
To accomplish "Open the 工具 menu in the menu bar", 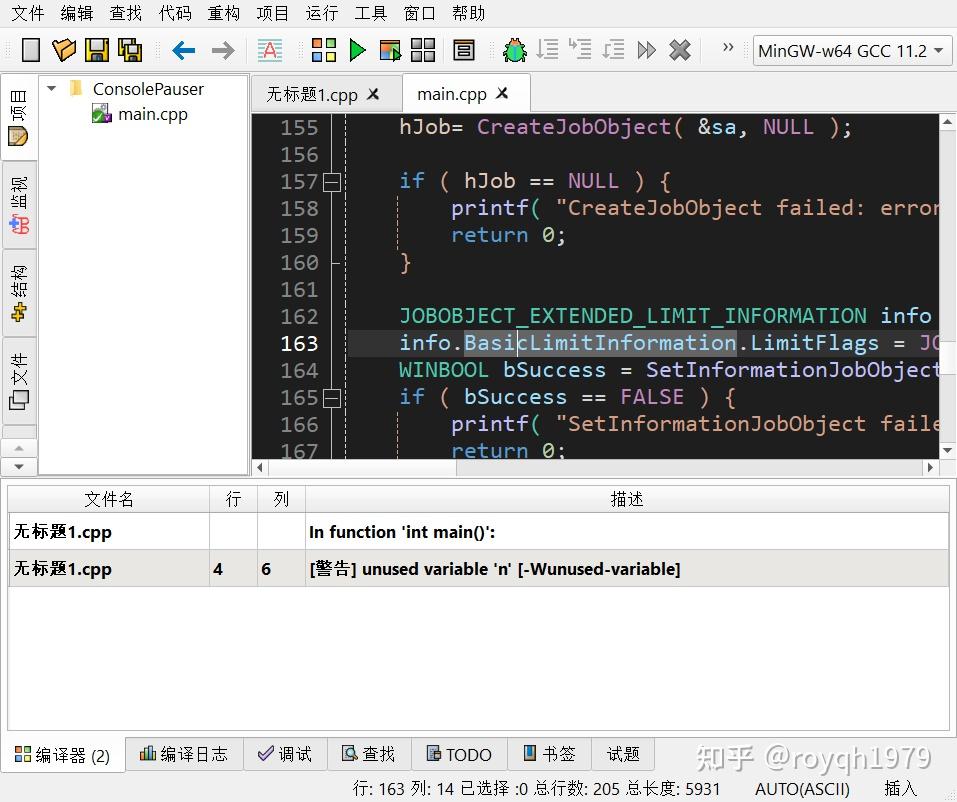I will 370,13.
